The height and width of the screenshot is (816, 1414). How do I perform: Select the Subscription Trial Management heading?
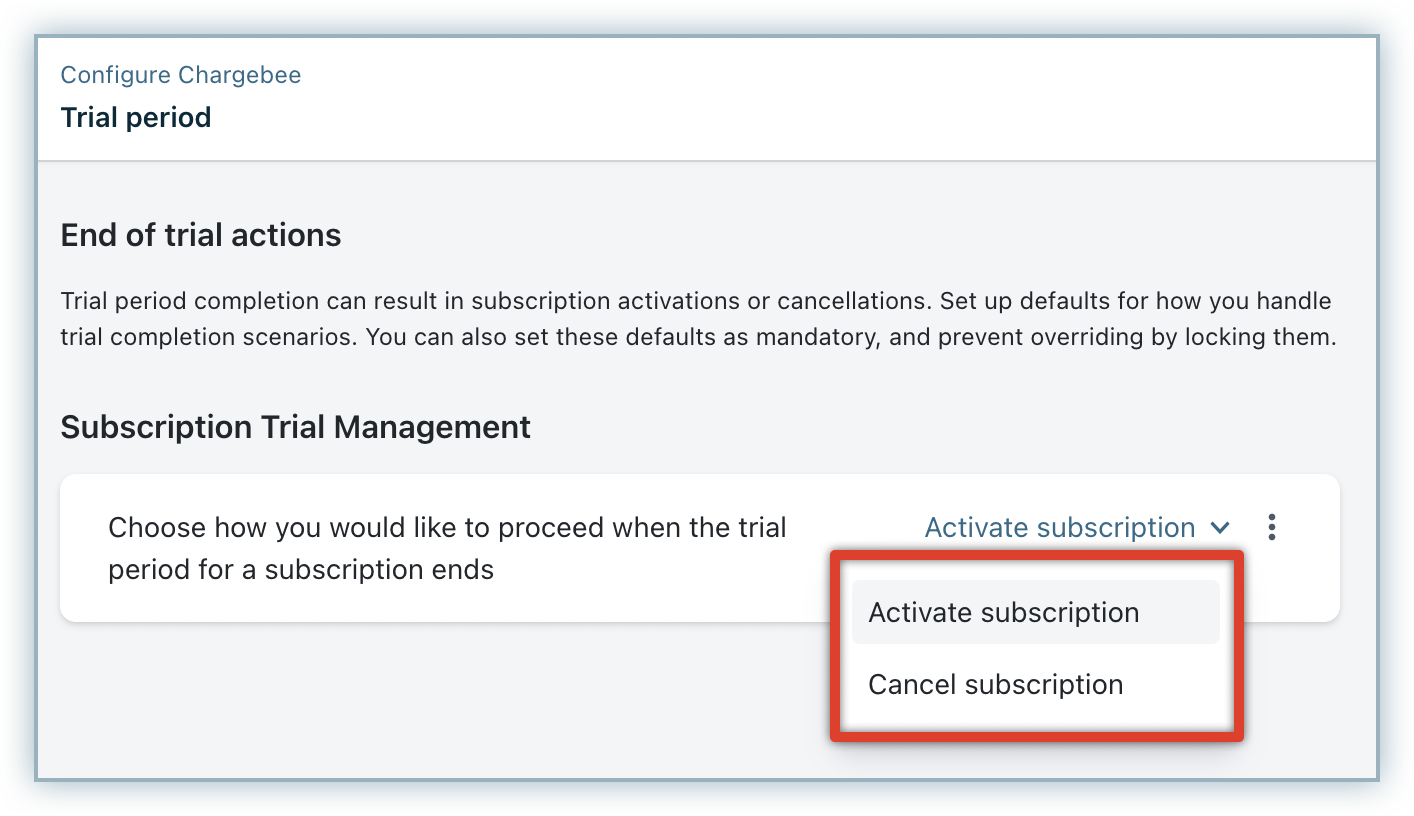[x=296, y=428]
